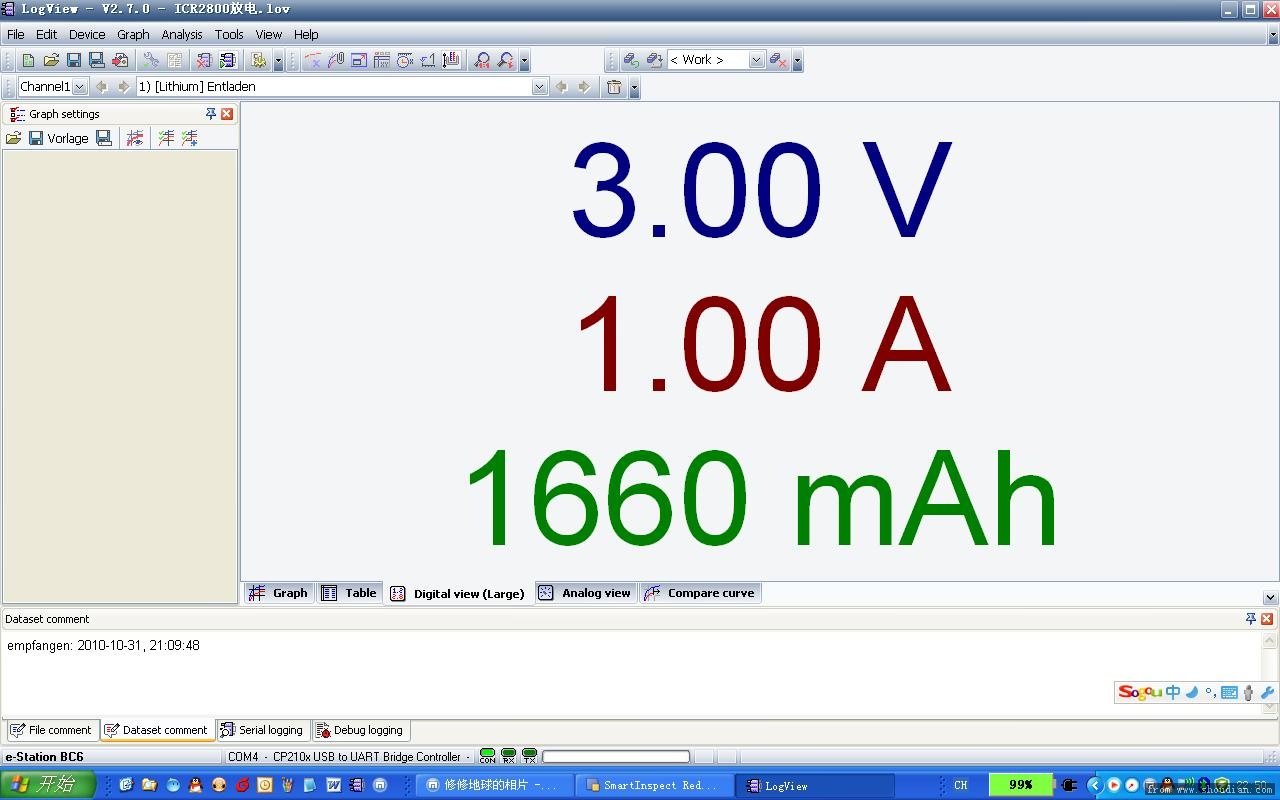1280x800 pixels.
Task: Open the Edit menu
Action: tap(47, 34)
